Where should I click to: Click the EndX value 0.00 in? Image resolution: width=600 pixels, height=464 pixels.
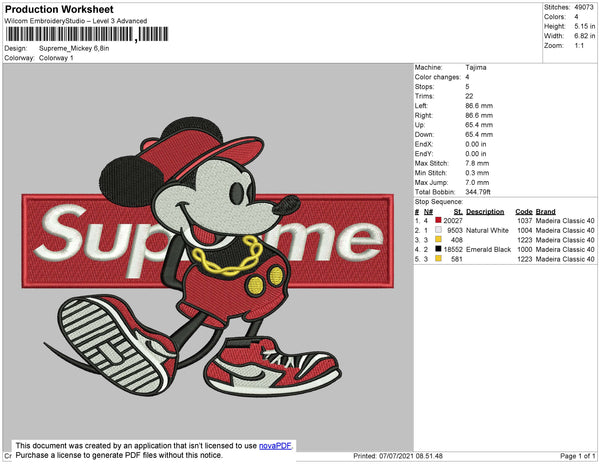(476, 144)
